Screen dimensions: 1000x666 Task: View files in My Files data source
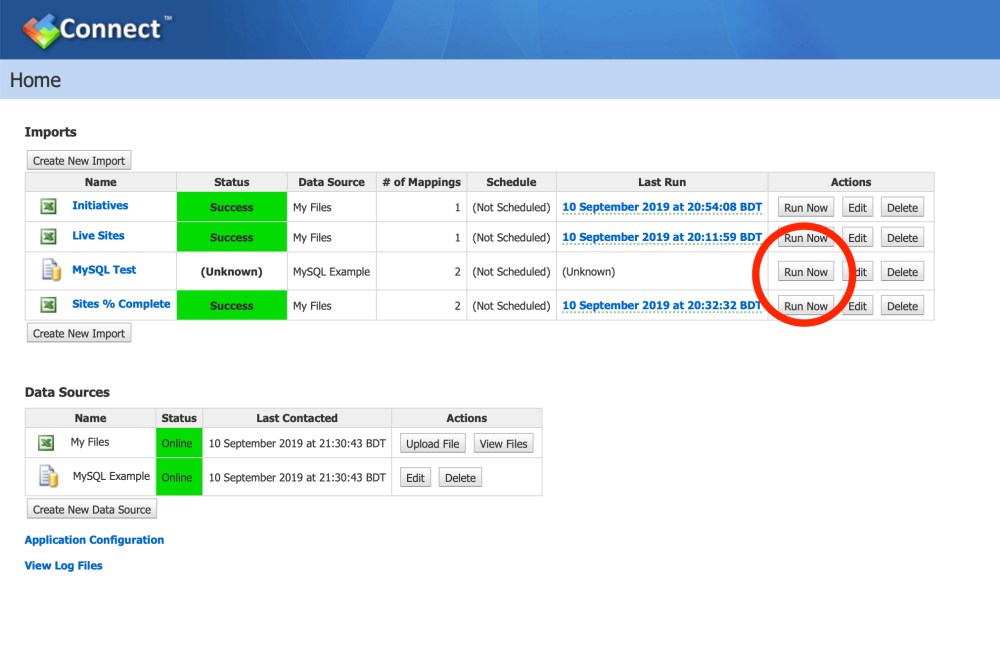503,443
